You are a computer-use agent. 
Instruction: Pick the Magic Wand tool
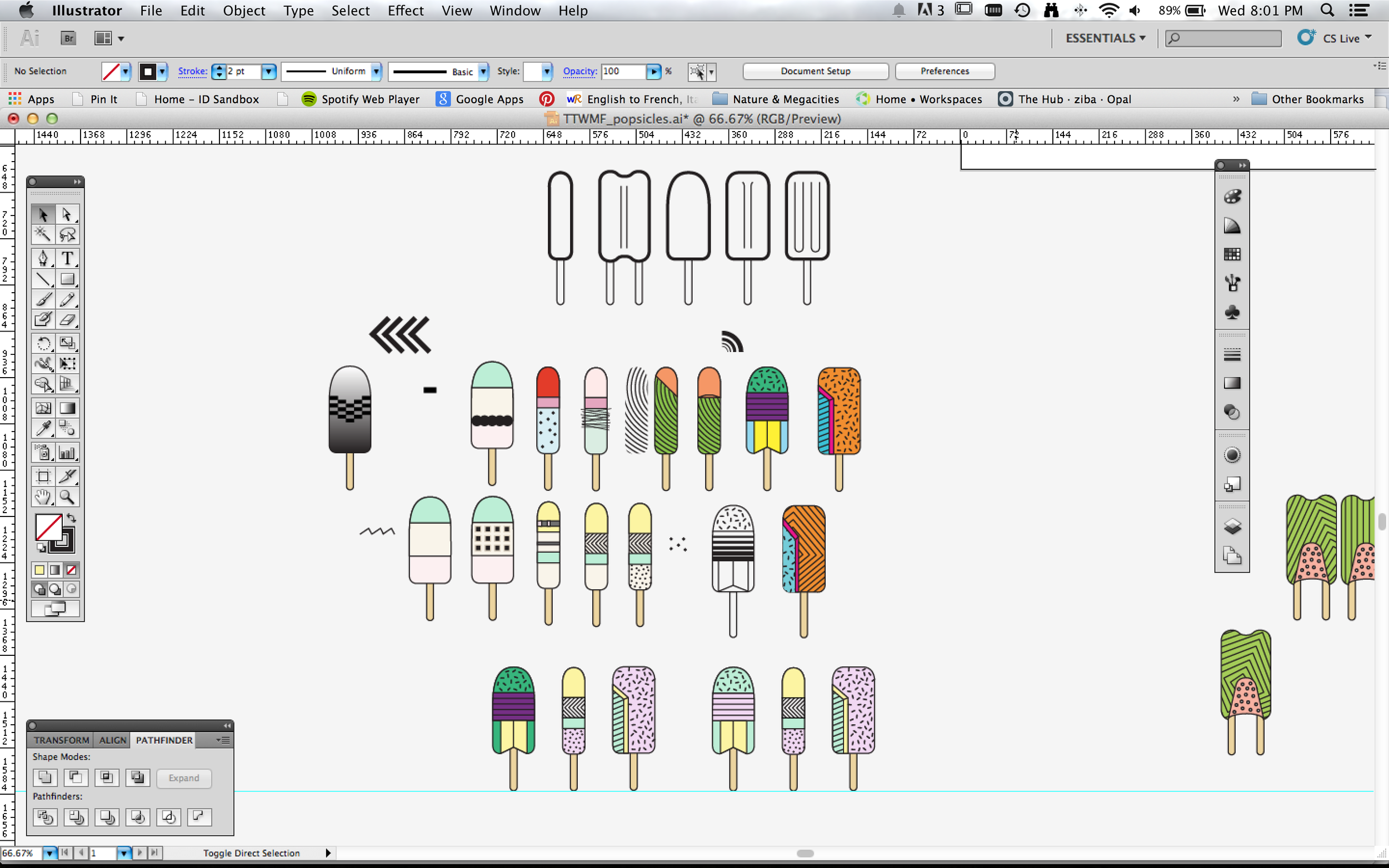[43, 234]
